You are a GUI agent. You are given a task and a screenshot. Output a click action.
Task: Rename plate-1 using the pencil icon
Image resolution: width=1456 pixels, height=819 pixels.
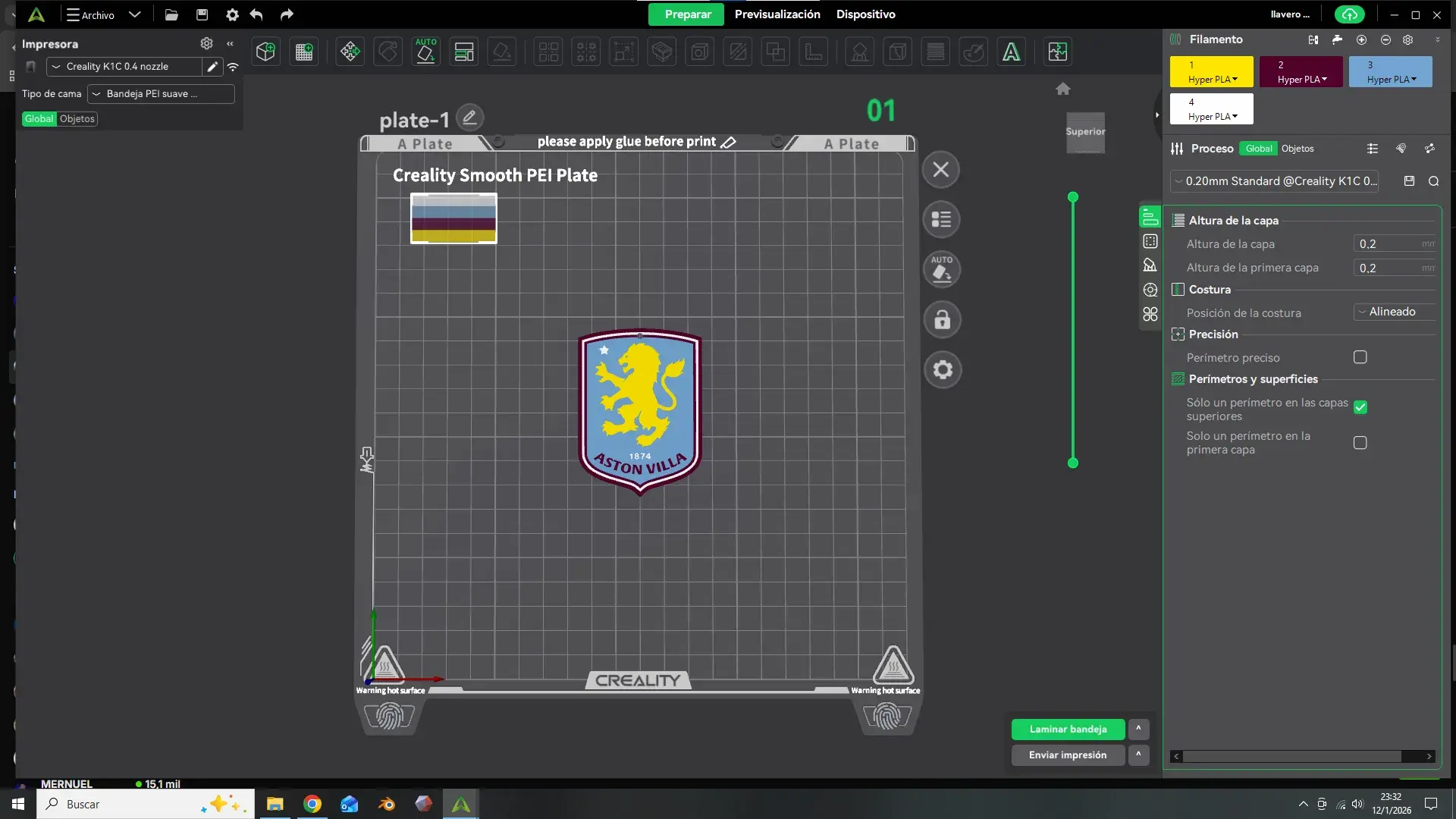tap(470, 117)
